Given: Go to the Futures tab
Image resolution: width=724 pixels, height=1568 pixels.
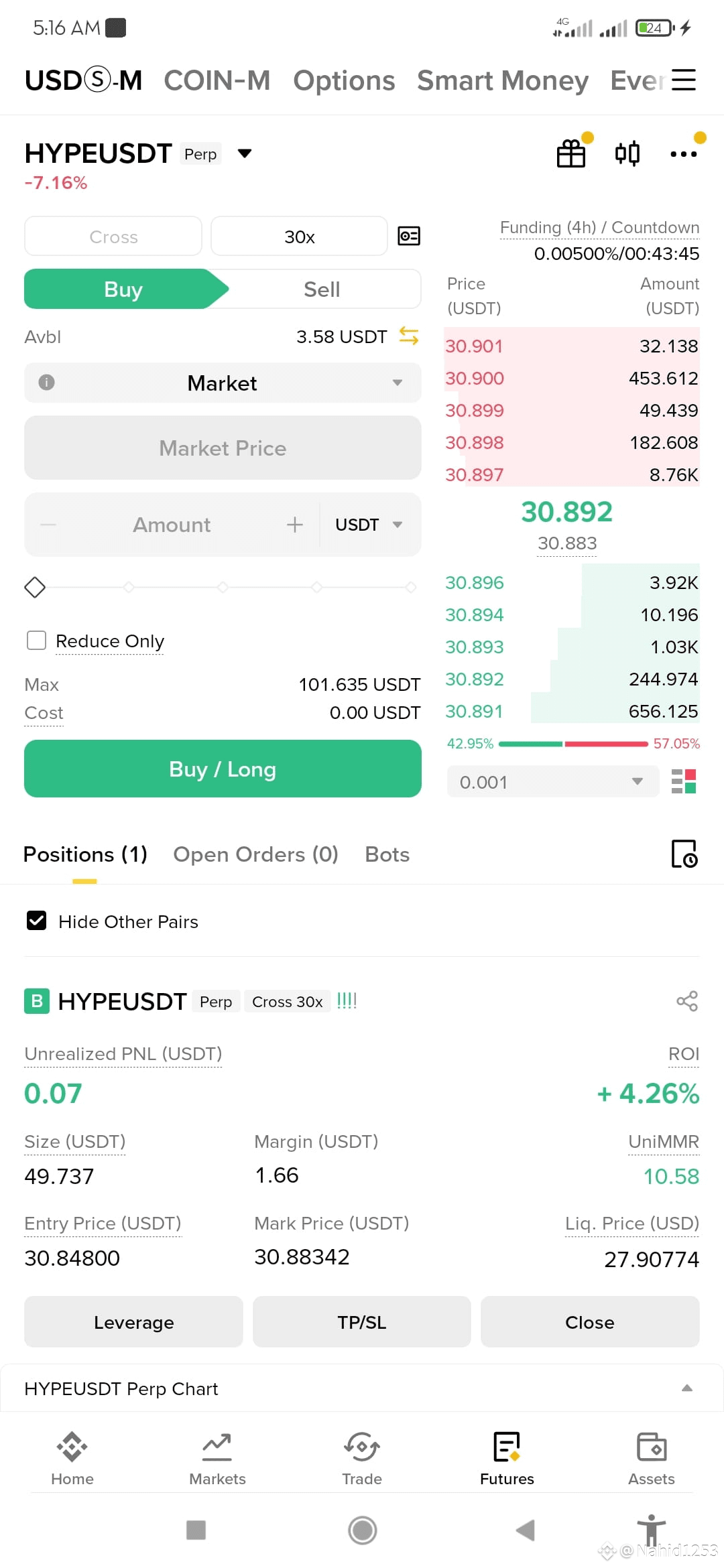Looking at the screenshot, I should click(507, 1457).
